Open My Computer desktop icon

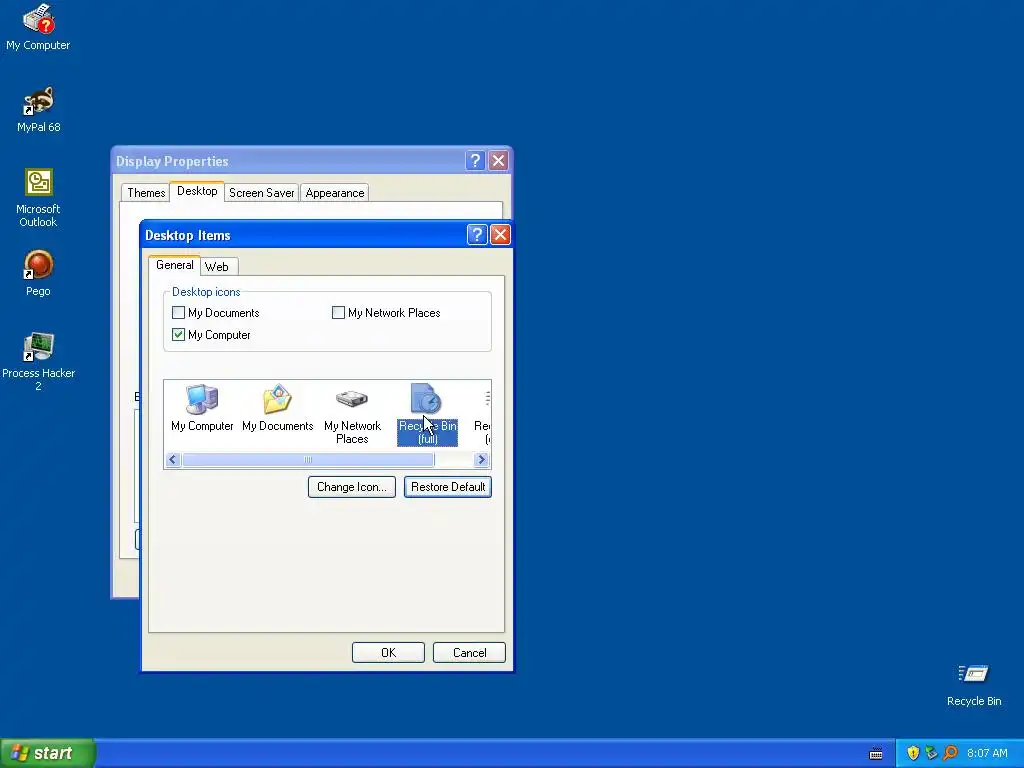click(38, 27)
